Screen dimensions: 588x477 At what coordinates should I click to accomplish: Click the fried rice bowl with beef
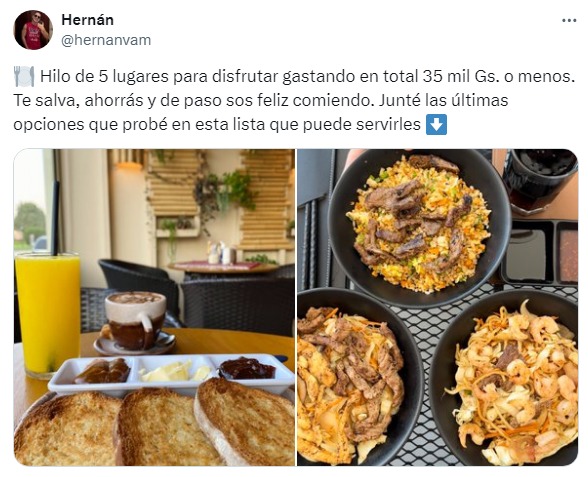click(419, 225)
